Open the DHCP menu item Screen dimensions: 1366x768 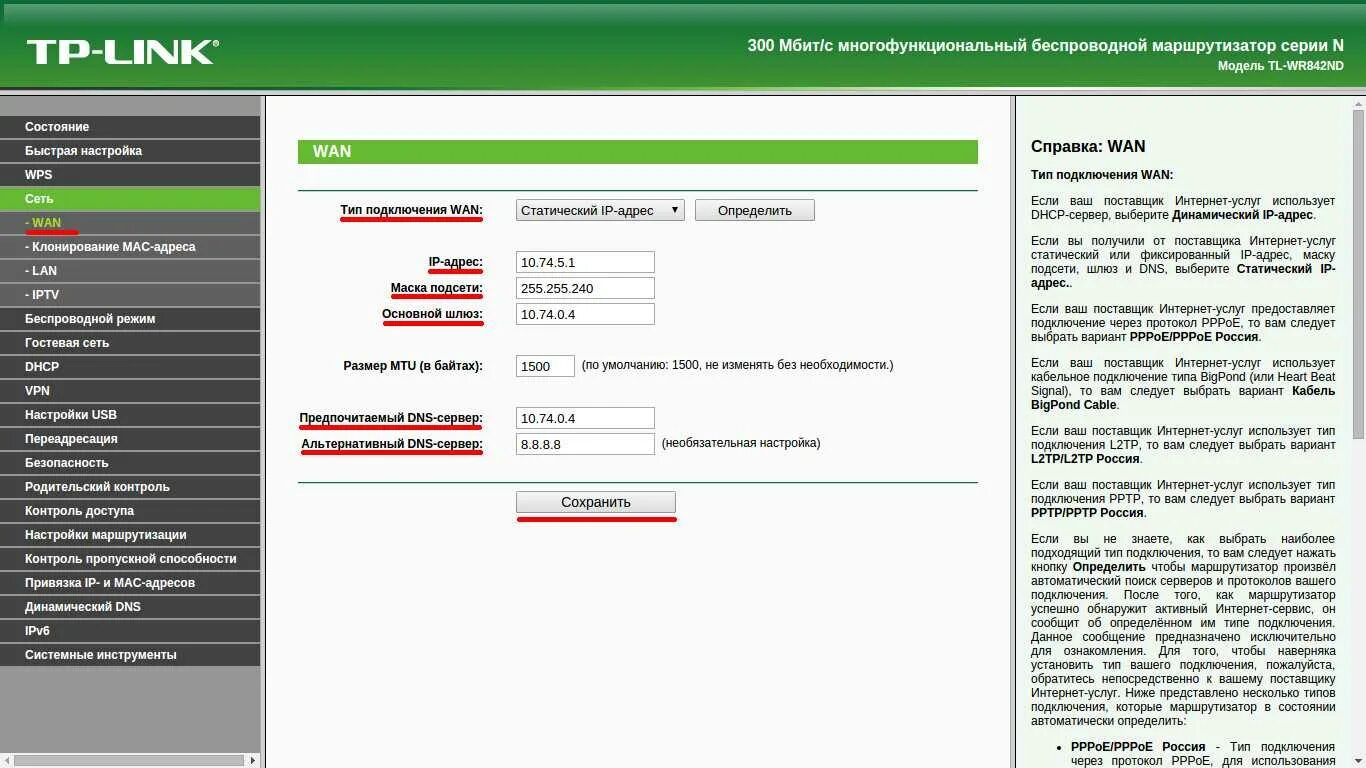point(130,367)
